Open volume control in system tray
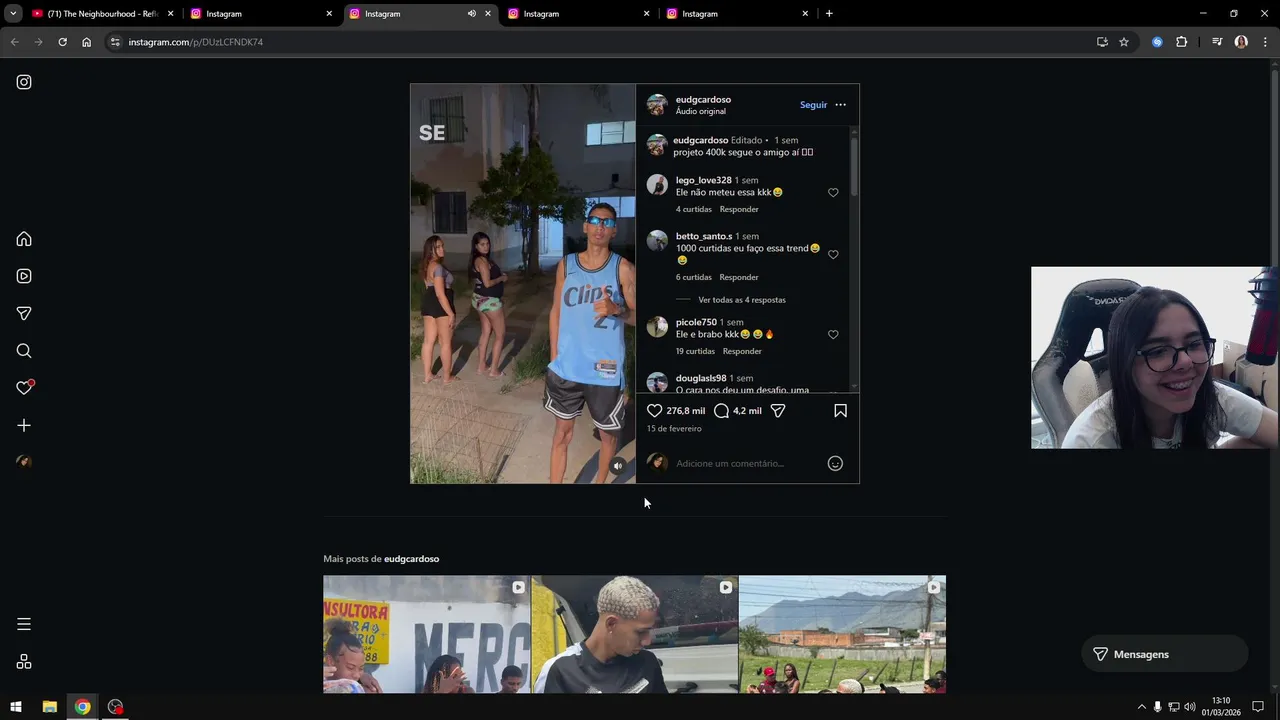Image resolution: width=1280 pixels, height=720 pixels. tap(1190, 707)
